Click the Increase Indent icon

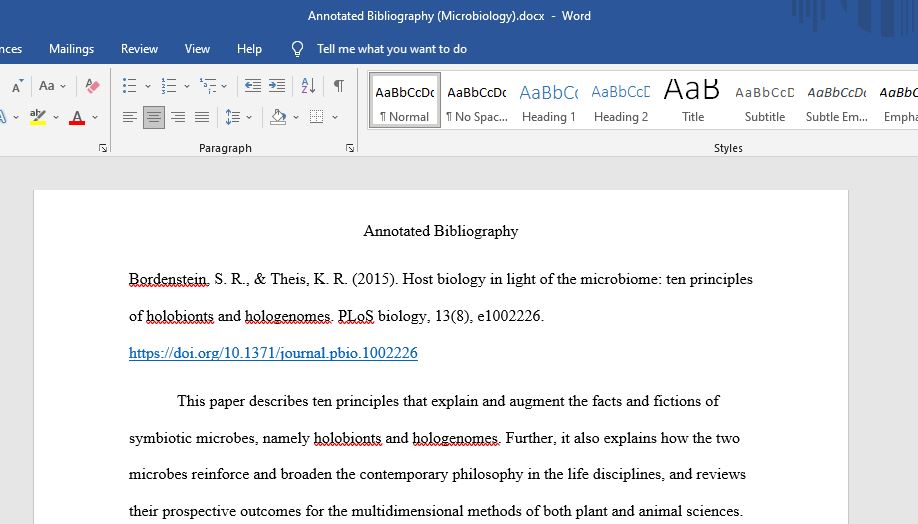pyautogui.click(x=277, y=85)
